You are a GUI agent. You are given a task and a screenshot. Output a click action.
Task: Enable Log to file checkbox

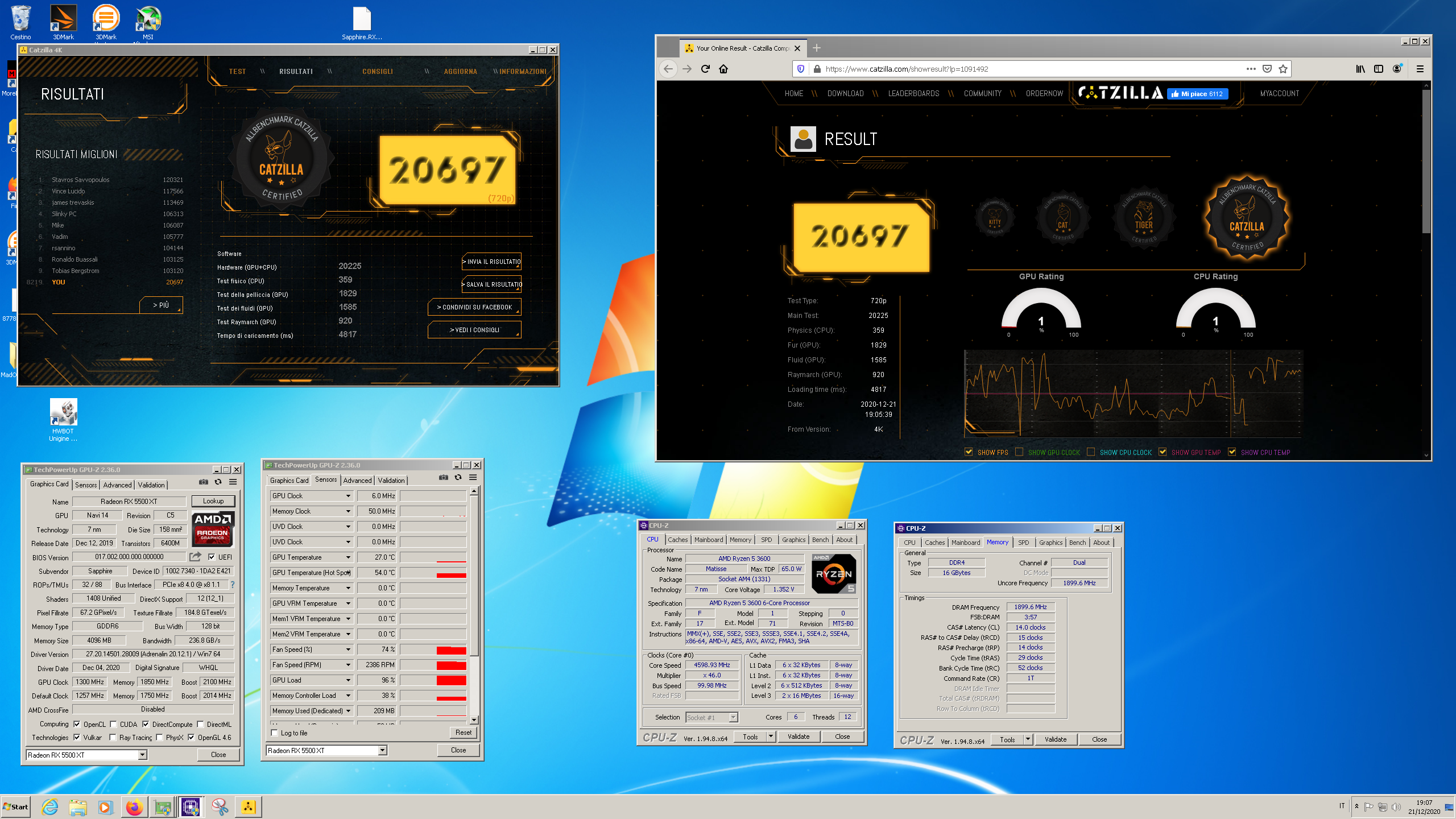point(275,733)
